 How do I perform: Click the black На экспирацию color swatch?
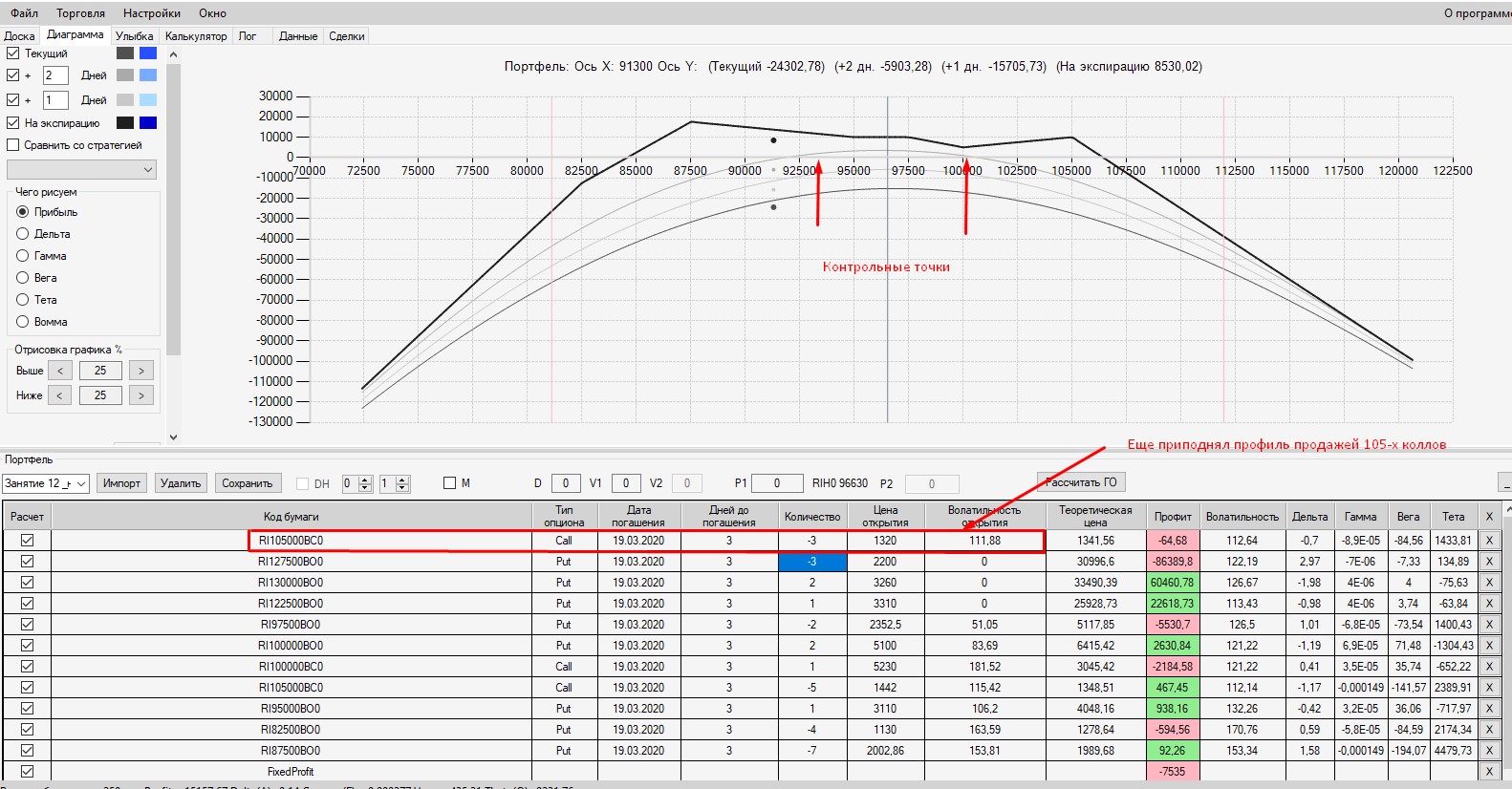(x=125, y=123)
